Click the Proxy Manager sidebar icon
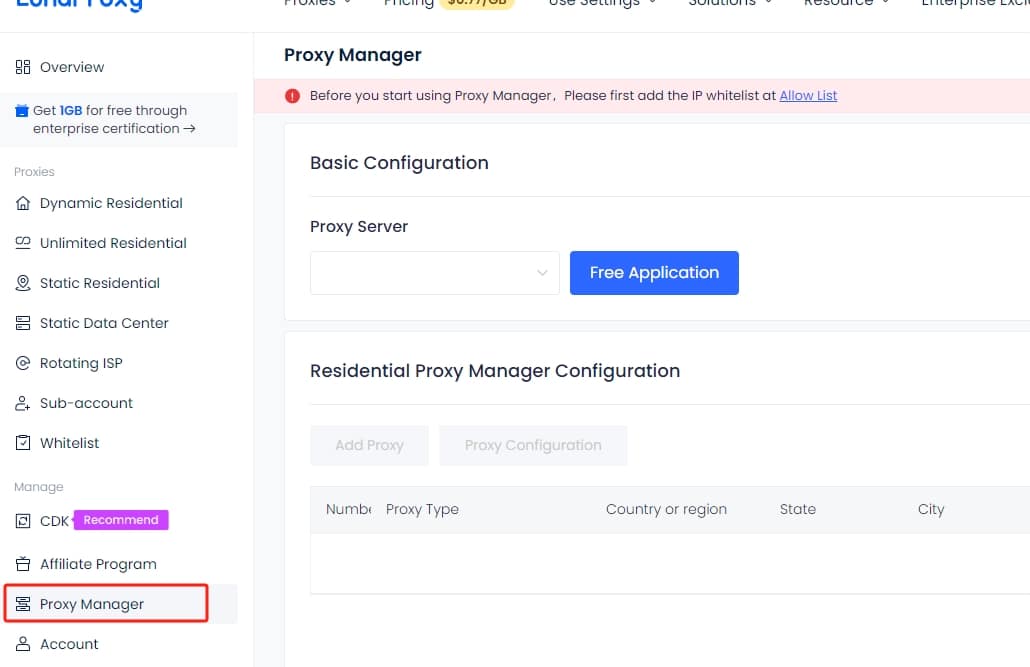The image size is (1030, 667). click(23, 604)
